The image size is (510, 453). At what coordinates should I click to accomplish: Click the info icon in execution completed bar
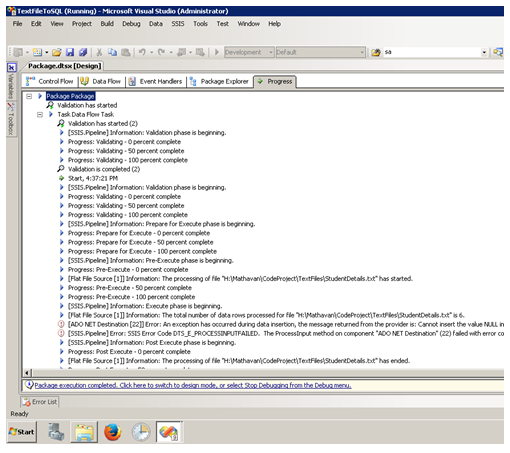[x=29, y=385]
